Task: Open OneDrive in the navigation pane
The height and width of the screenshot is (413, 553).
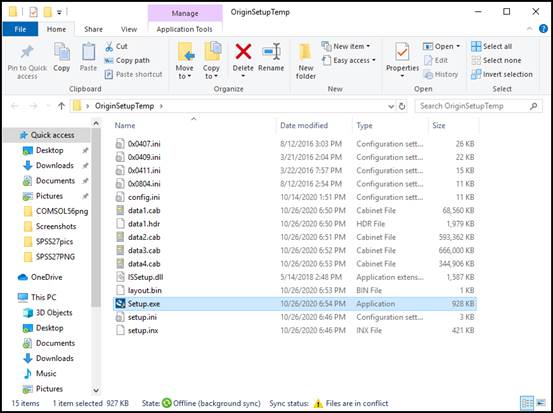Action: pyautogui.click(x=47, y=277)
